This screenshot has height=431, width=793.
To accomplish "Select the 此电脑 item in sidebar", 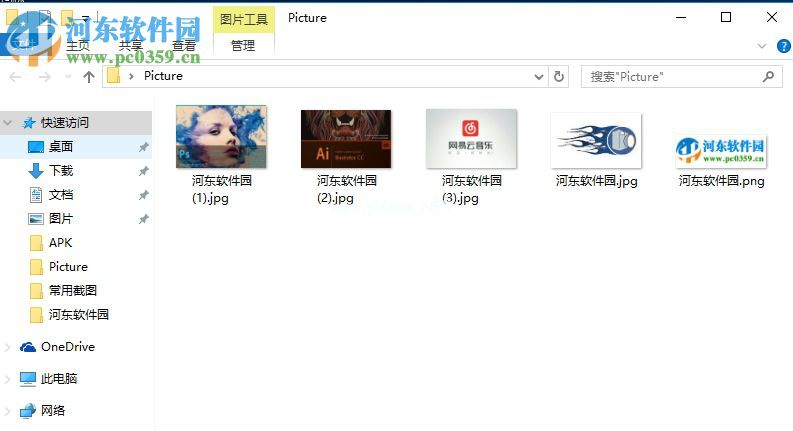I will [x=58, y=379].
